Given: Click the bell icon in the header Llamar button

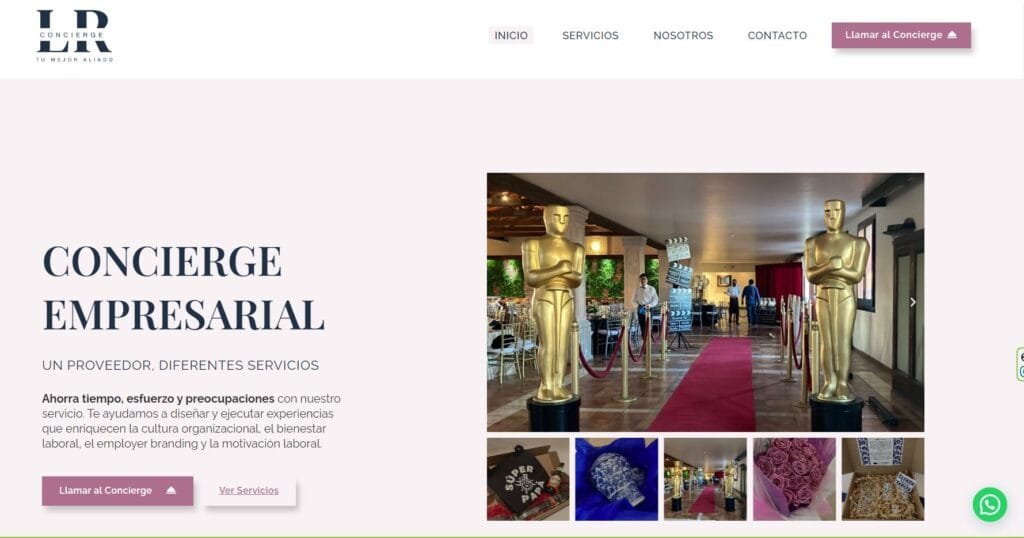Looking at the screenshot, I should tap(952, 35).
